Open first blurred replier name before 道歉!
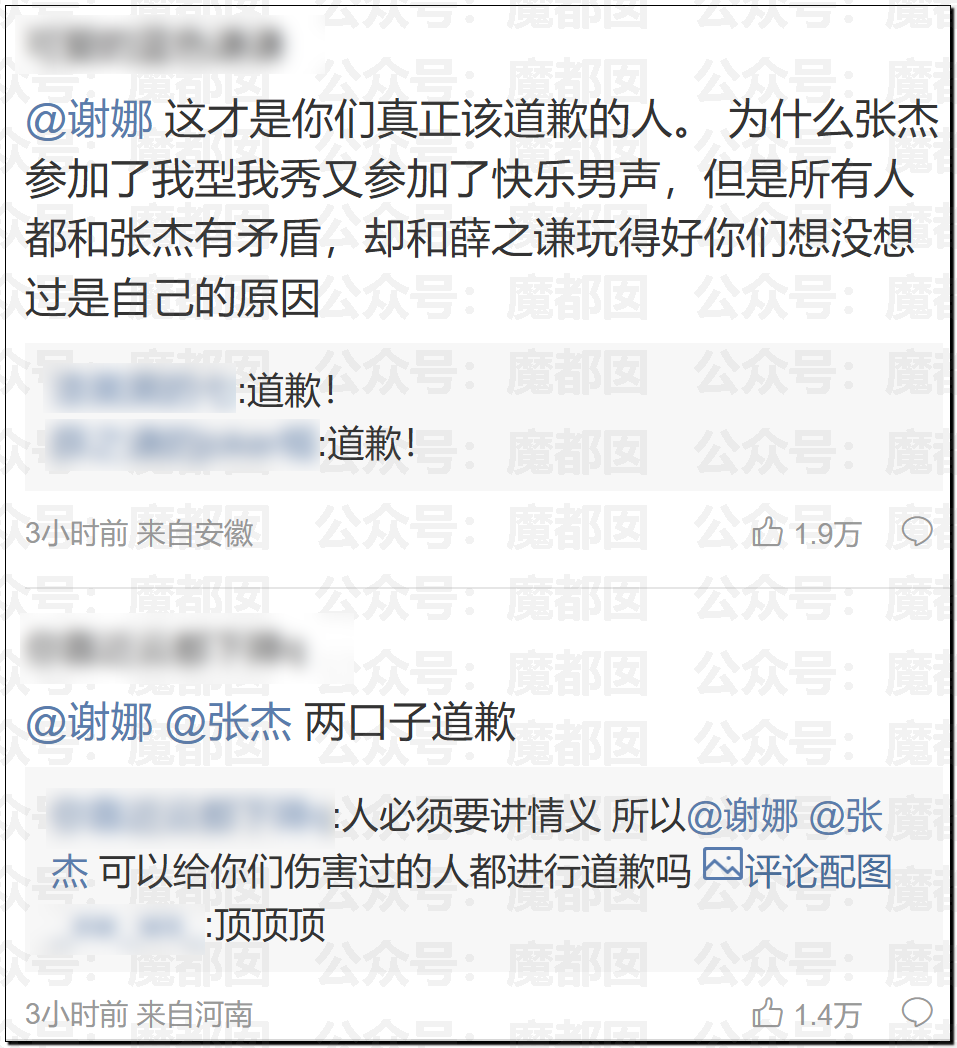The height and width of the screenshot is (1048, 957). tap(142, 391)
